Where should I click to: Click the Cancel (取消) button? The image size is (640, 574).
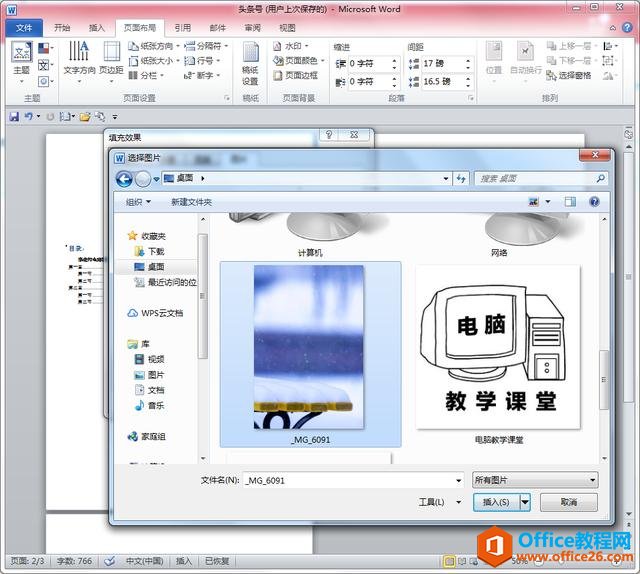click(569, 503)
